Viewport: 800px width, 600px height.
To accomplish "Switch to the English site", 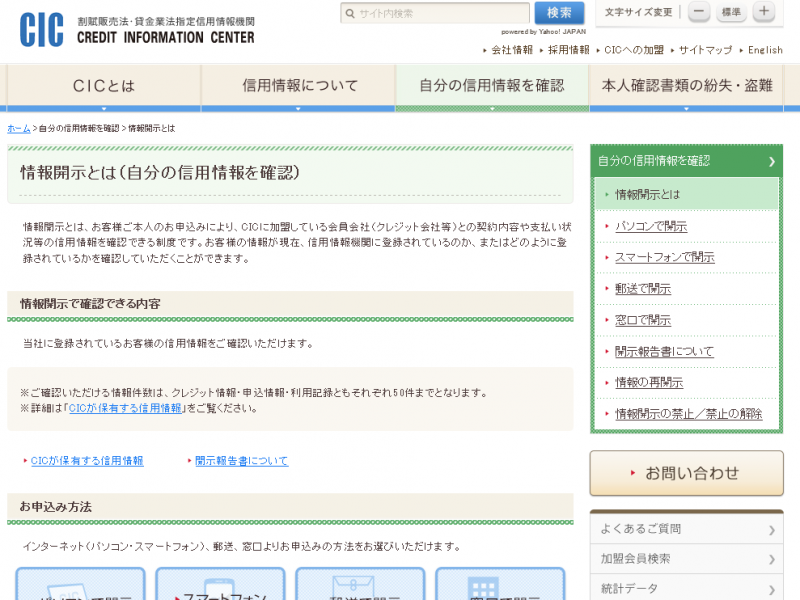I will click(x=765, y=50).
